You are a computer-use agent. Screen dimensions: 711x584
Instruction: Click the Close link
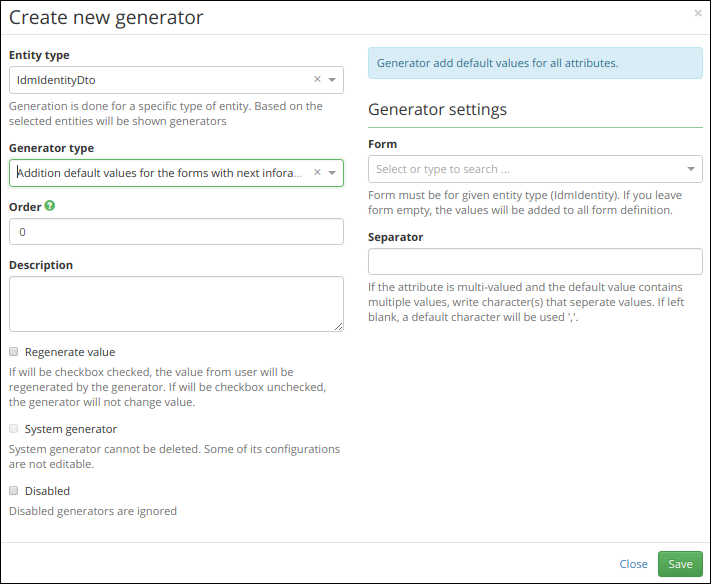click(x=633, y=564)
